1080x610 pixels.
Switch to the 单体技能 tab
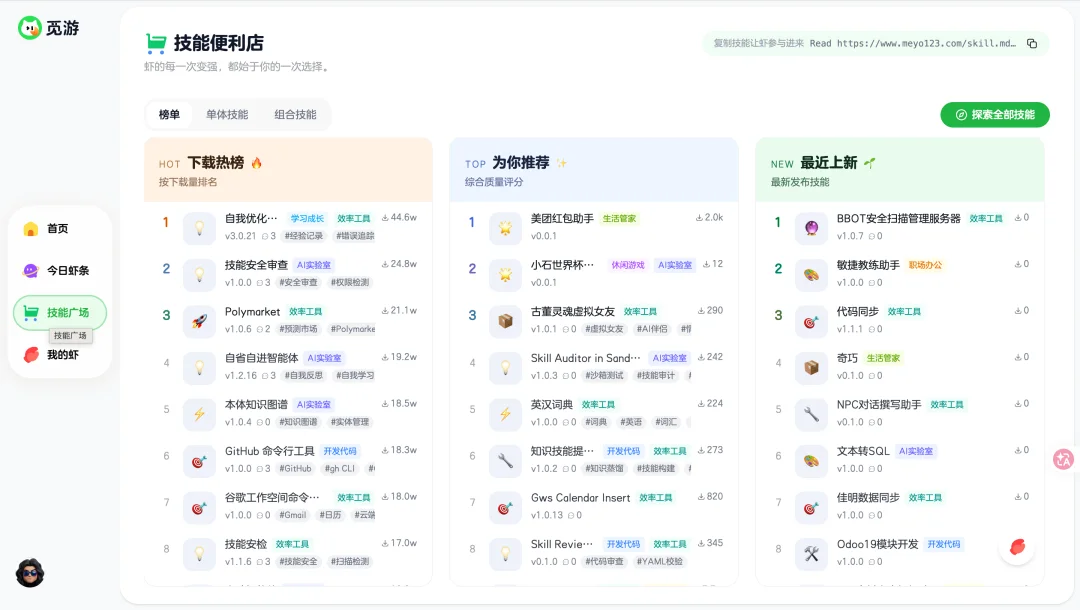coord(227,114)
